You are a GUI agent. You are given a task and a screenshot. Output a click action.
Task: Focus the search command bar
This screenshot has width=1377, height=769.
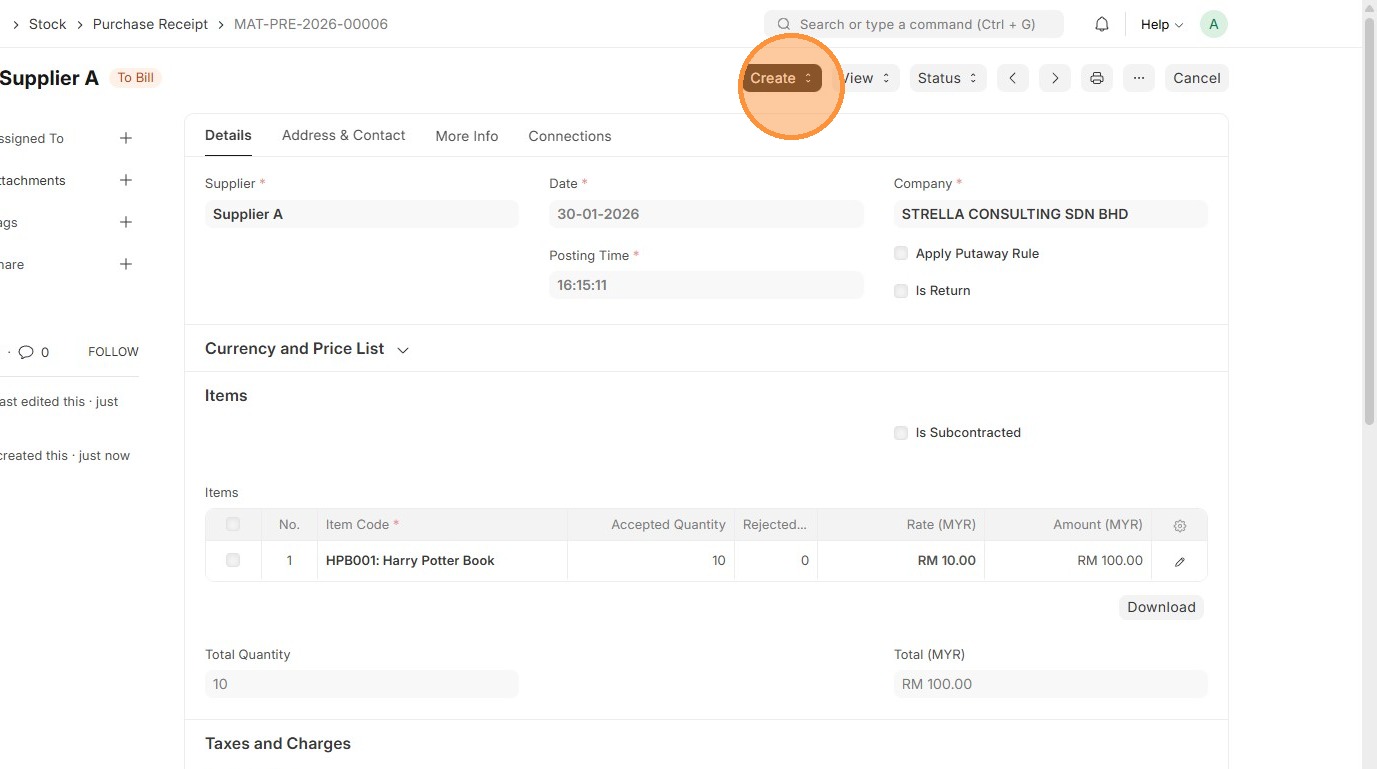pyautogui.click(x=914, y=24)
